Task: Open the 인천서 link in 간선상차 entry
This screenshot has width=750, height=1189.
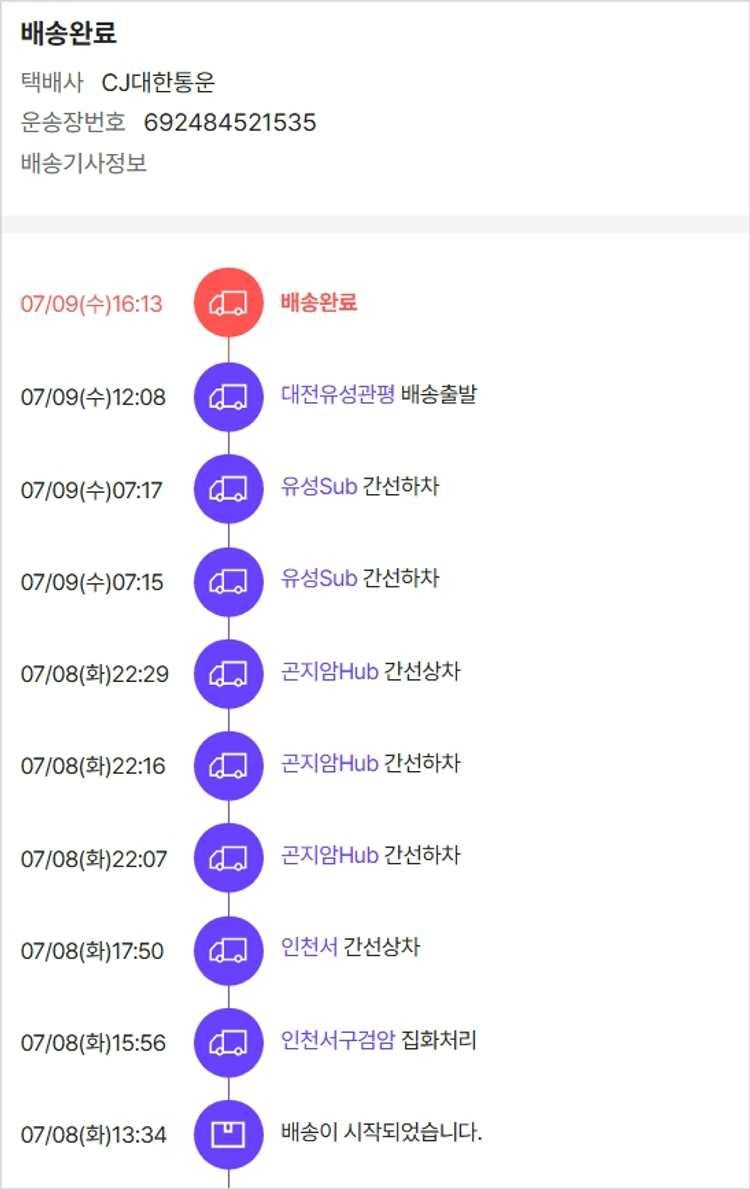Action: pos(309,947)
